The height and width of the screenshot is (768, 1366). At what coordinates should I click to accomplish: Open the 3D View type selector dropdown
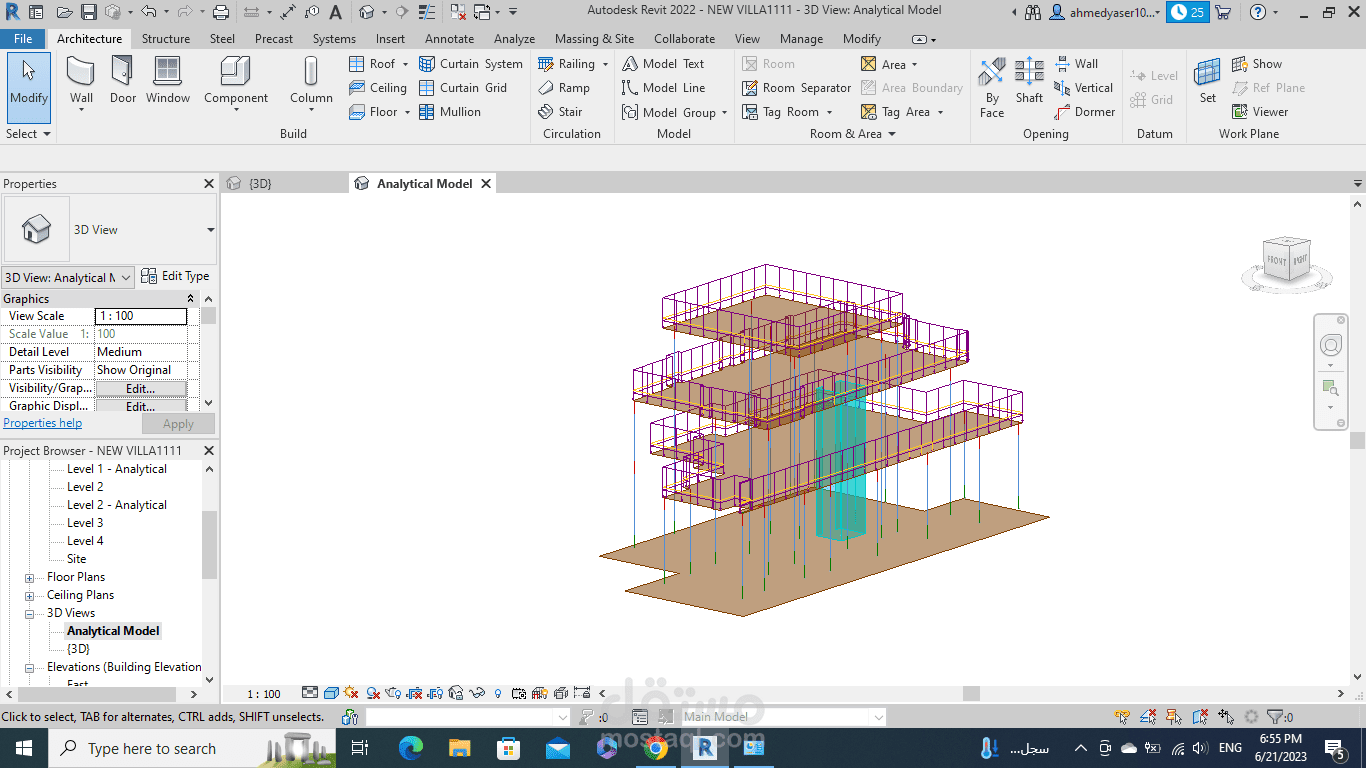[x=210, y=230]
